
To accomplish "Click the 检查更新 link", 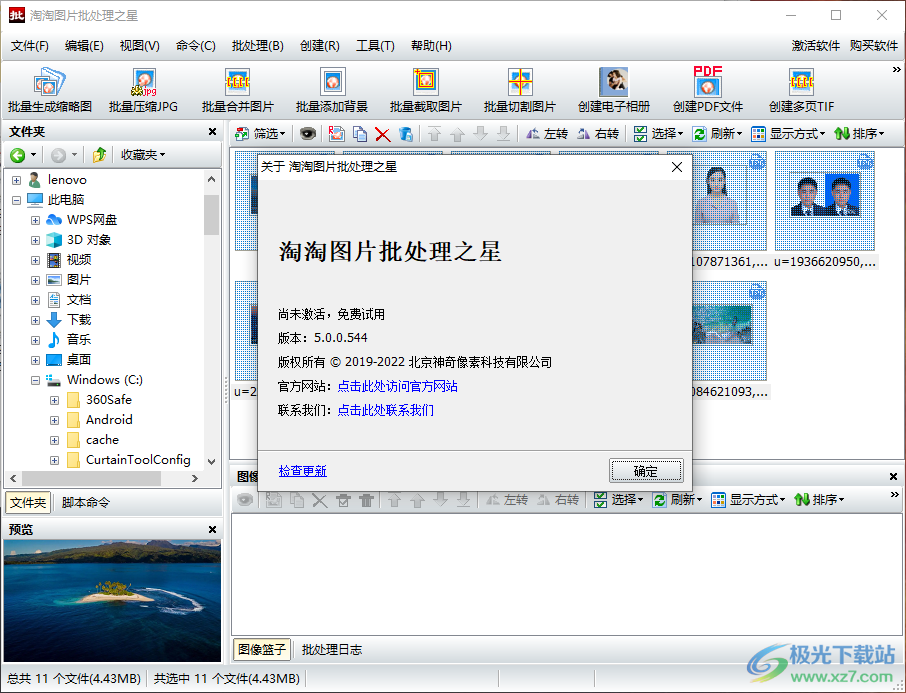I will coord(302,471).
